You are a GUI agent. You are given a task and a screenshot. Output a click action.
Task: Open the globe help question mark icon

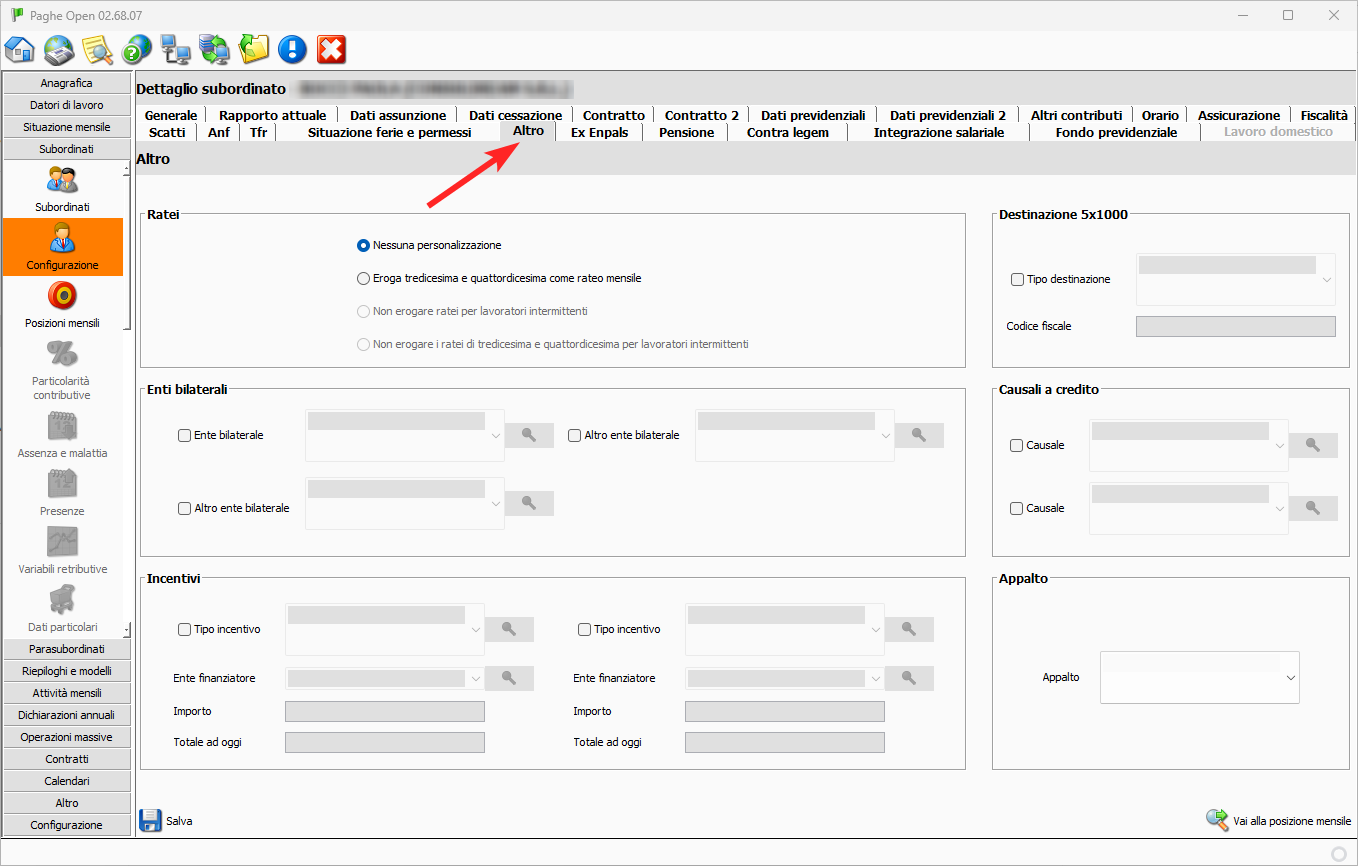point(136,49)
